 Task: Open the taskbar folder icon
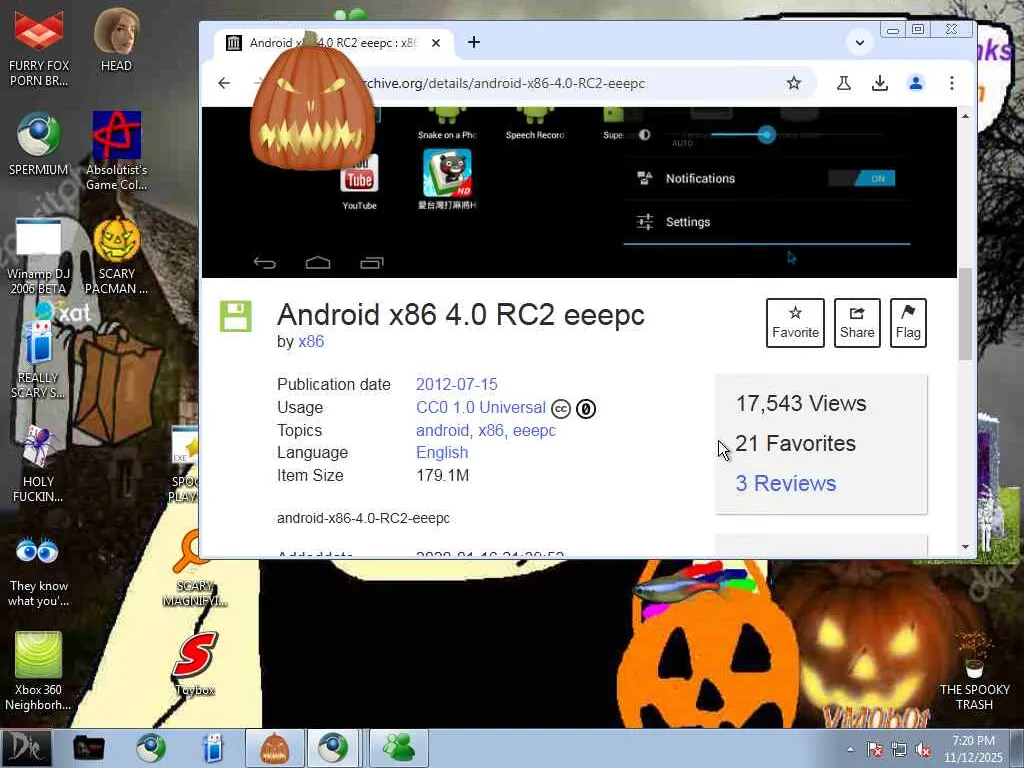[x=88, y=748]
